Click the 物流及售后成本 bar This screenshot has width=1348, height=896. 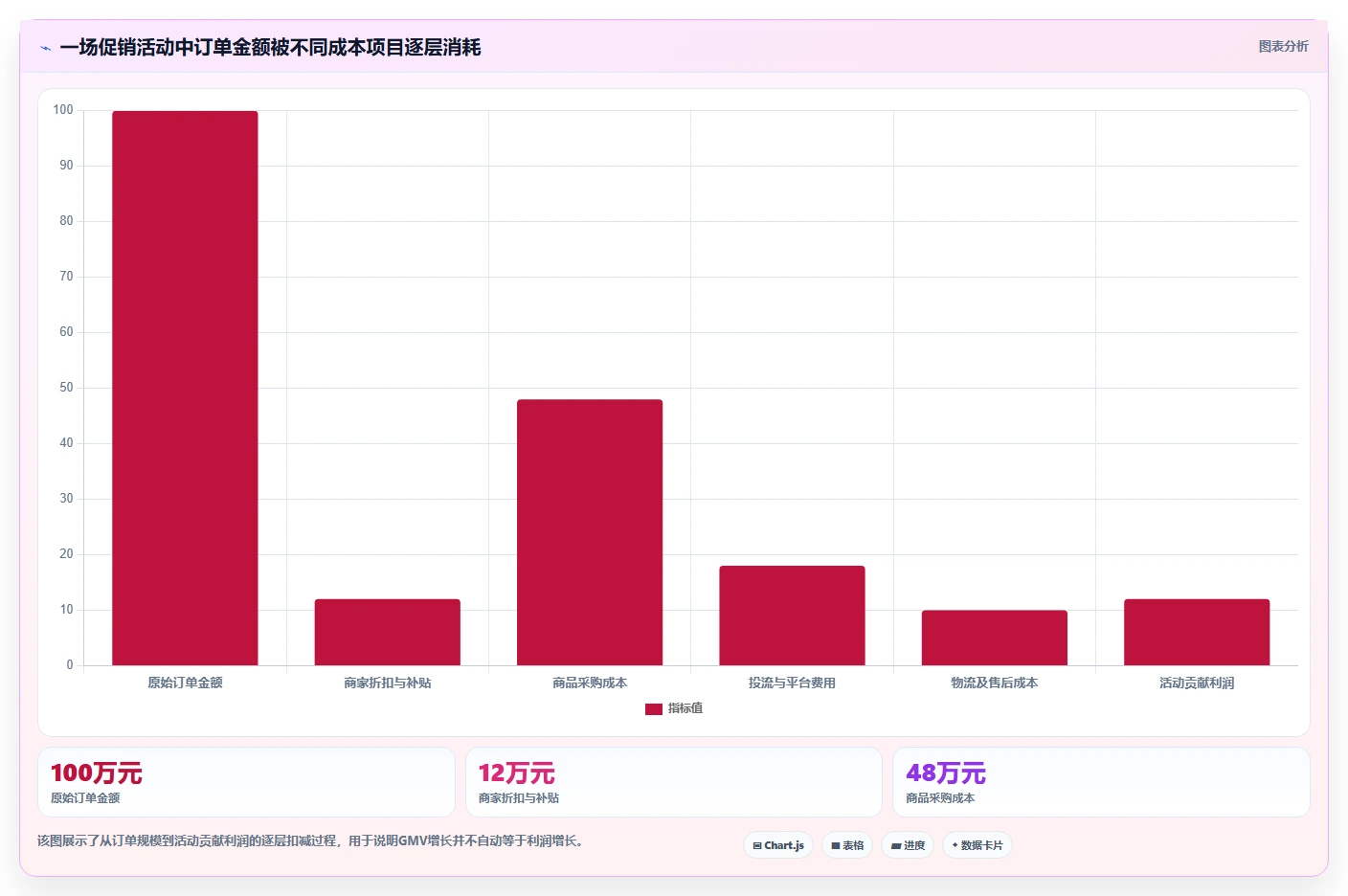(995, 638)
